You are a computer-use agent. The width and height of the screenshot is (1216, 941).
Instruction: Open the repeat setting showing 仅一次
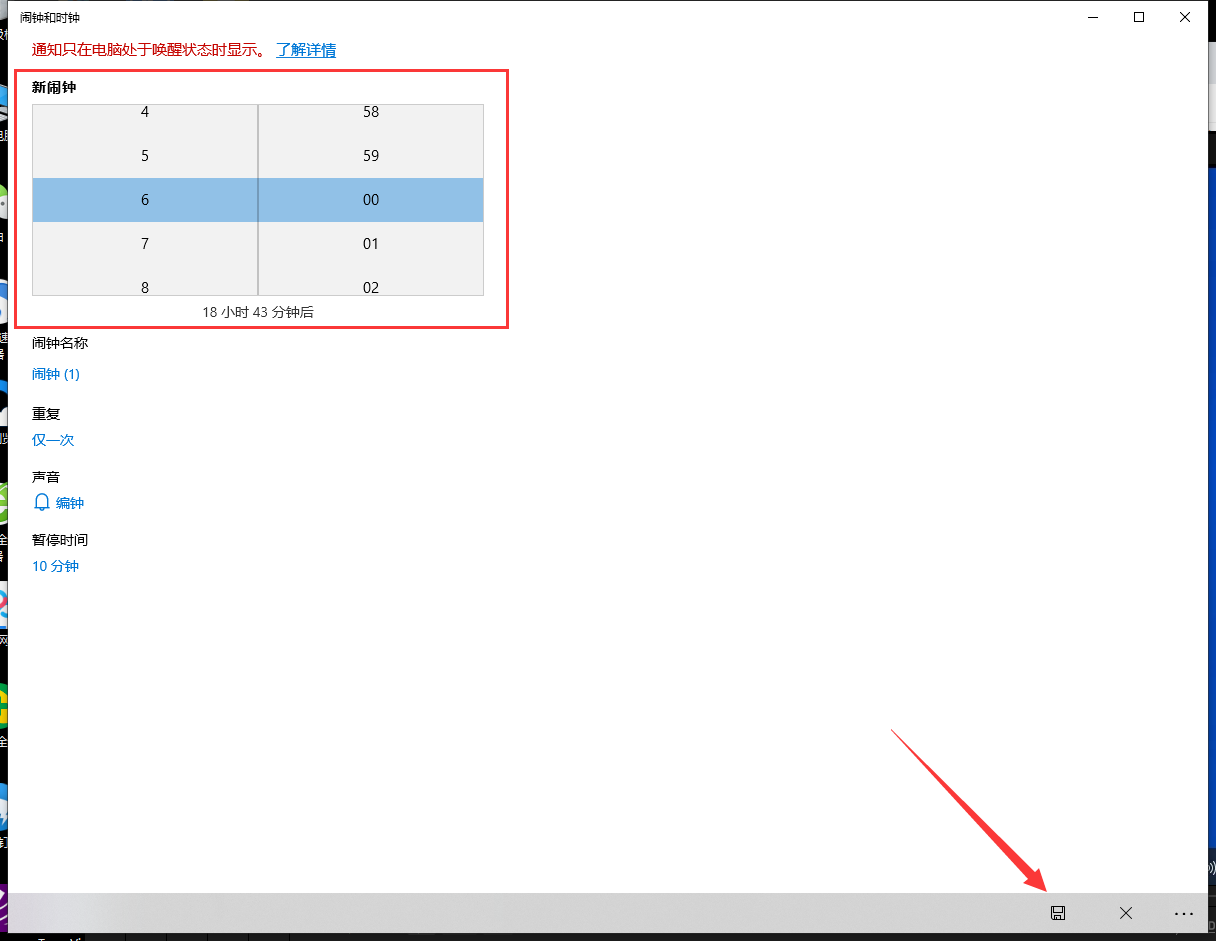(52, 439)
